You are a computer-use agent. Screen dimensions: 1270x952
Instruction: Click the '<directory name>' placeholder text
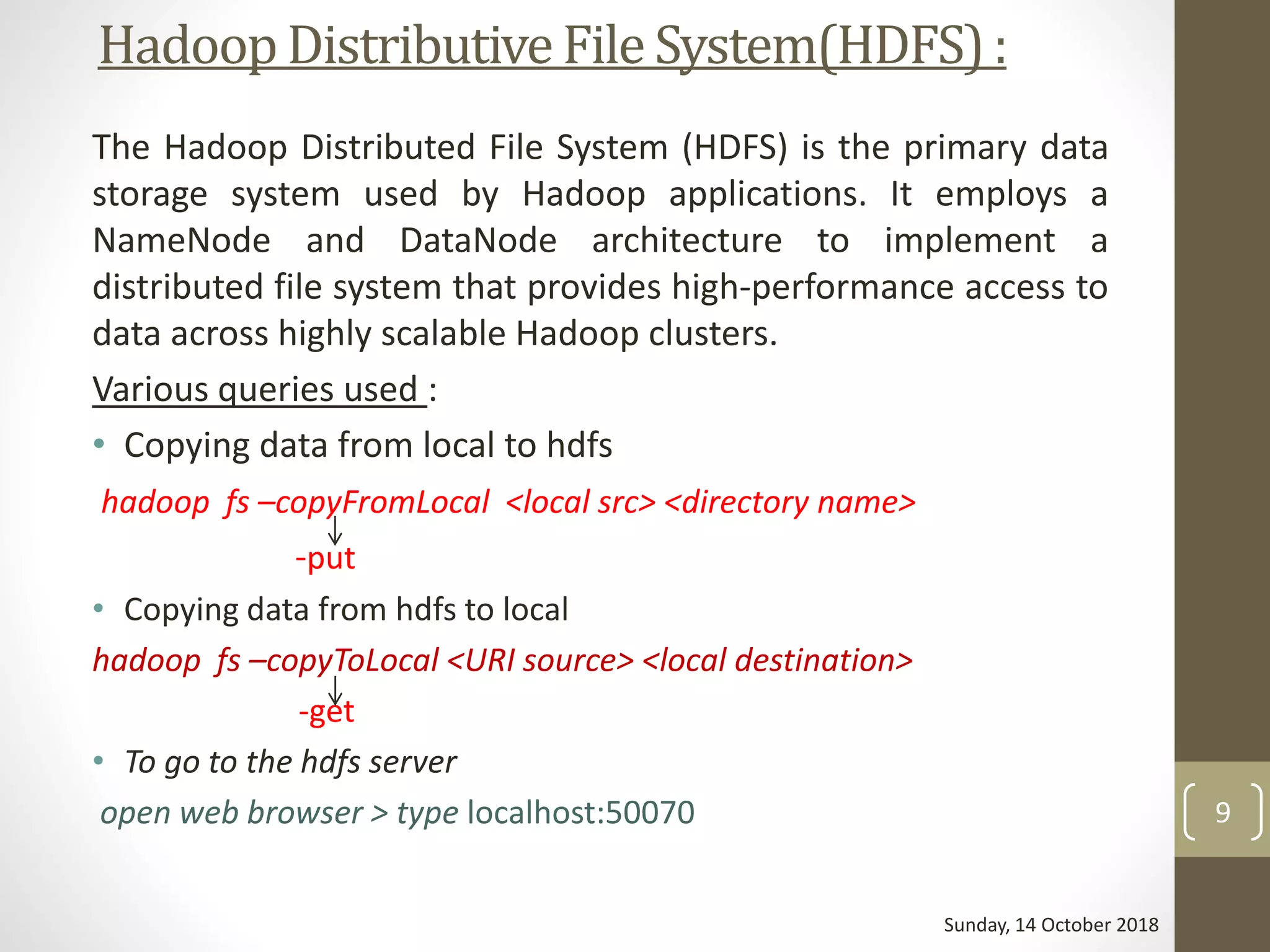tap(789, 503)
